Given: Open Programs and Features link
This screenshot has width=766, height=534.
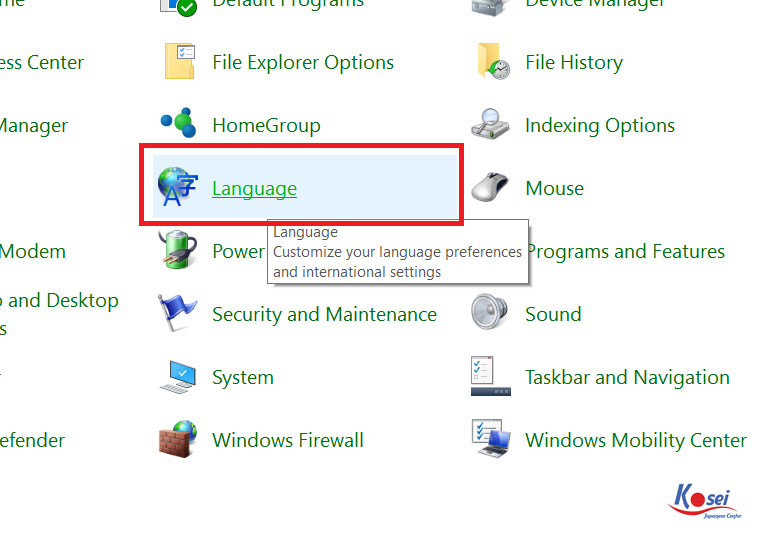Looking at the screenshot, I should 627,252.
